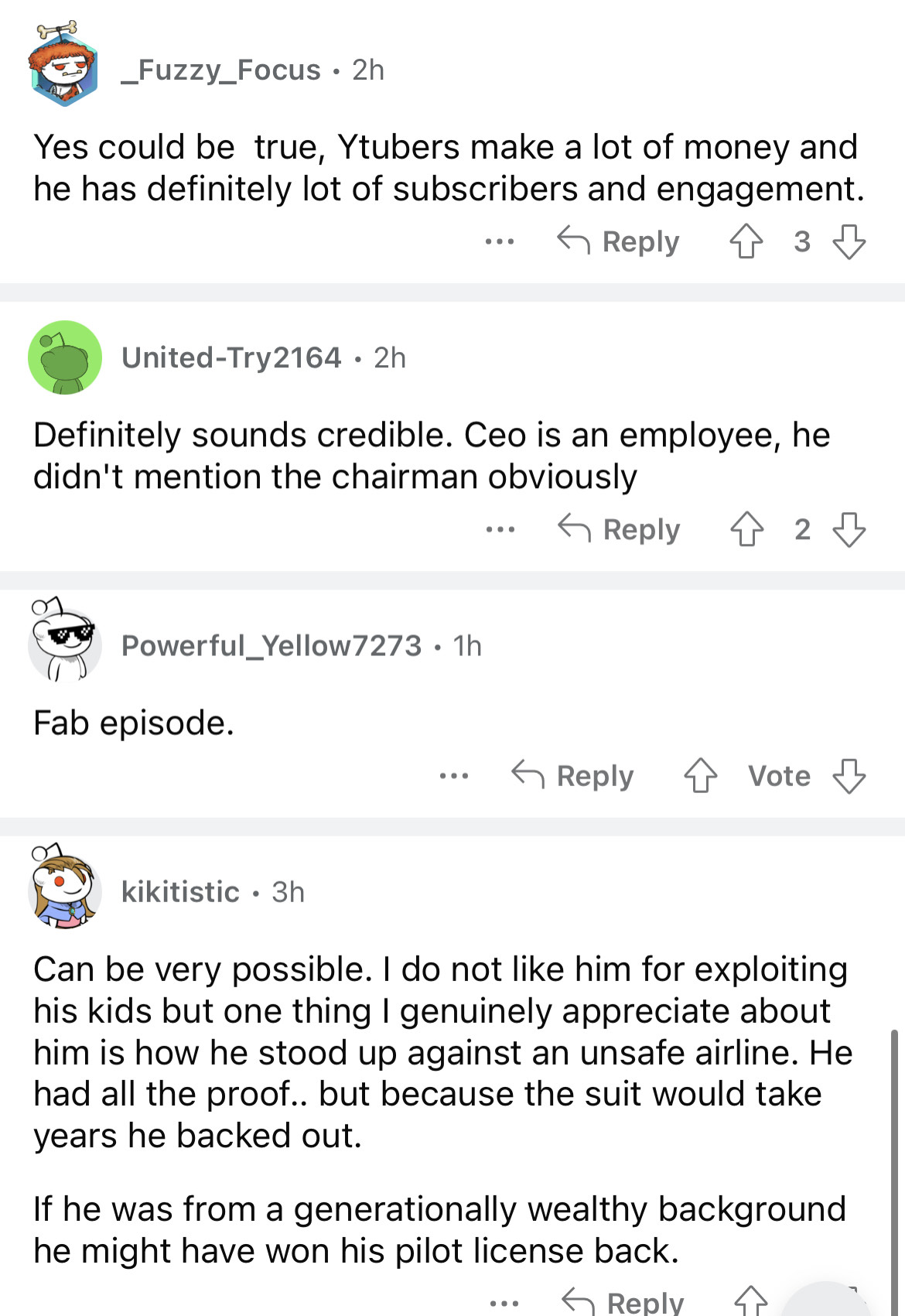
Task: Open kikitistic username profile link
Action: click(180, 891)
